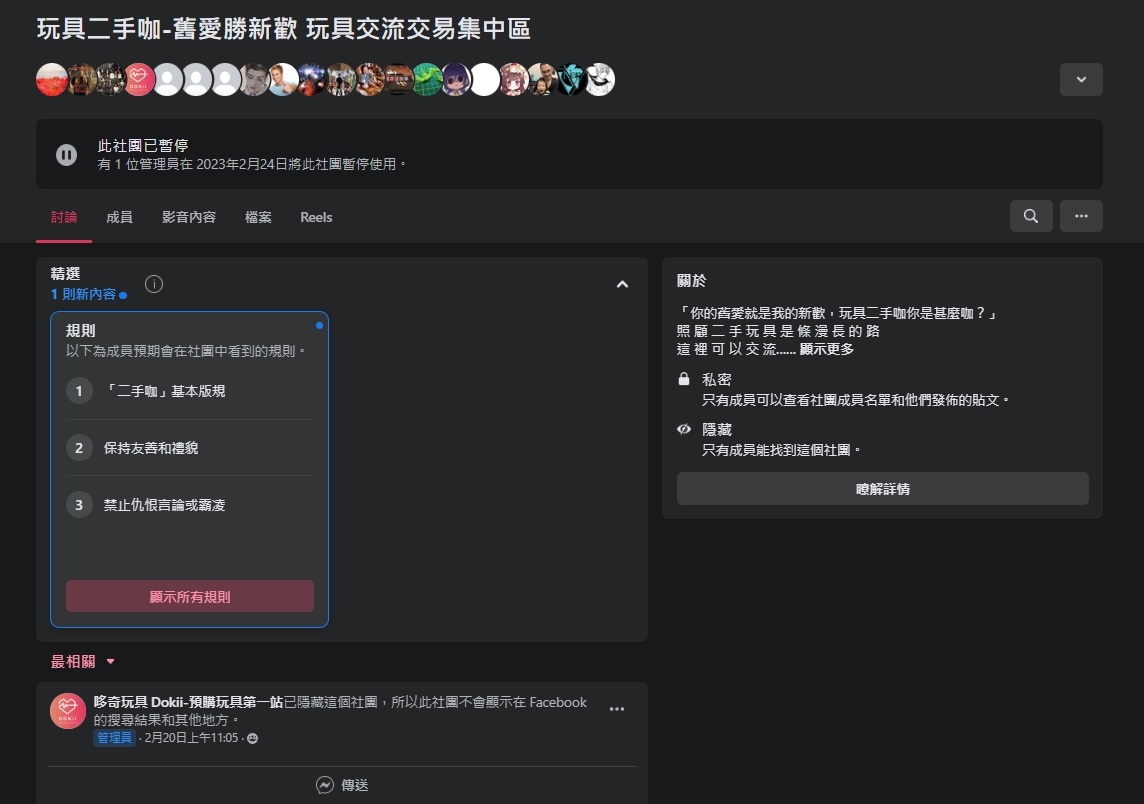Collapse the 精選 section with the chevron
The width and height of the screenshot is (1144, 804).
(622, 285)
